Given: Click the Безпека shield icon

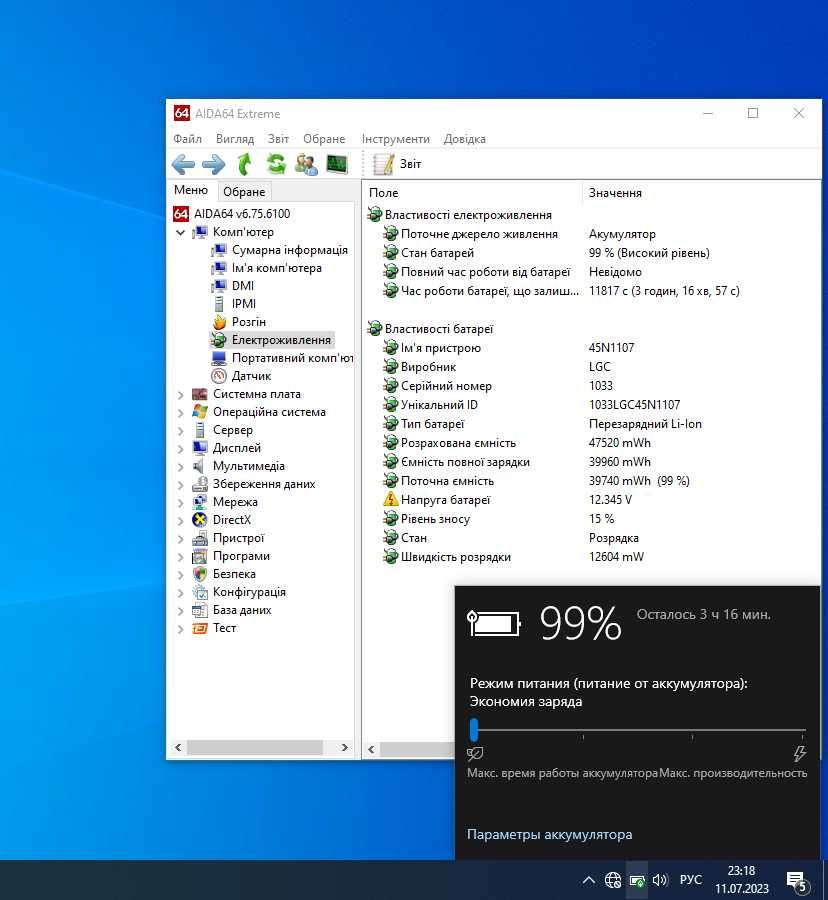Looking at the screenshot, I should pos(200,575).
